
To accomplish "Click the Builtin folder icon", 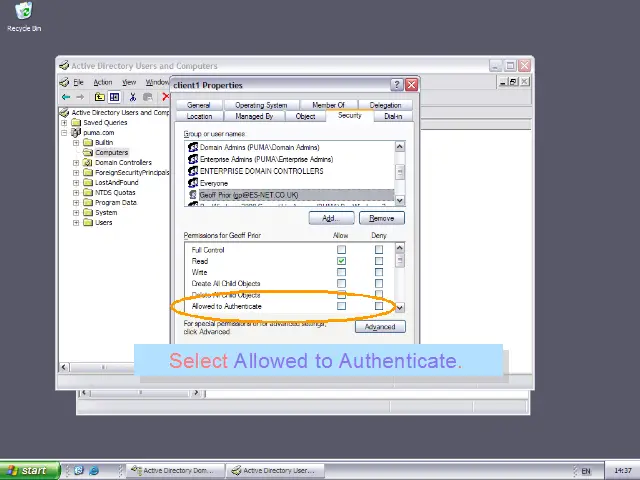I will click(x=88, y=142).
